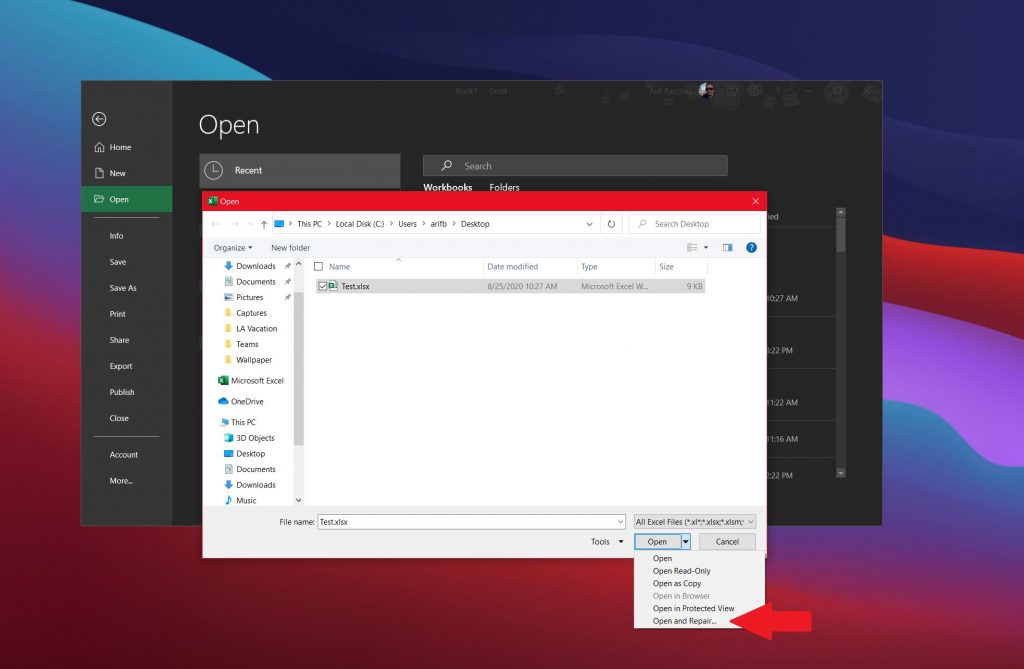
Task: Click the File name input field
Action: pos(466,522)
